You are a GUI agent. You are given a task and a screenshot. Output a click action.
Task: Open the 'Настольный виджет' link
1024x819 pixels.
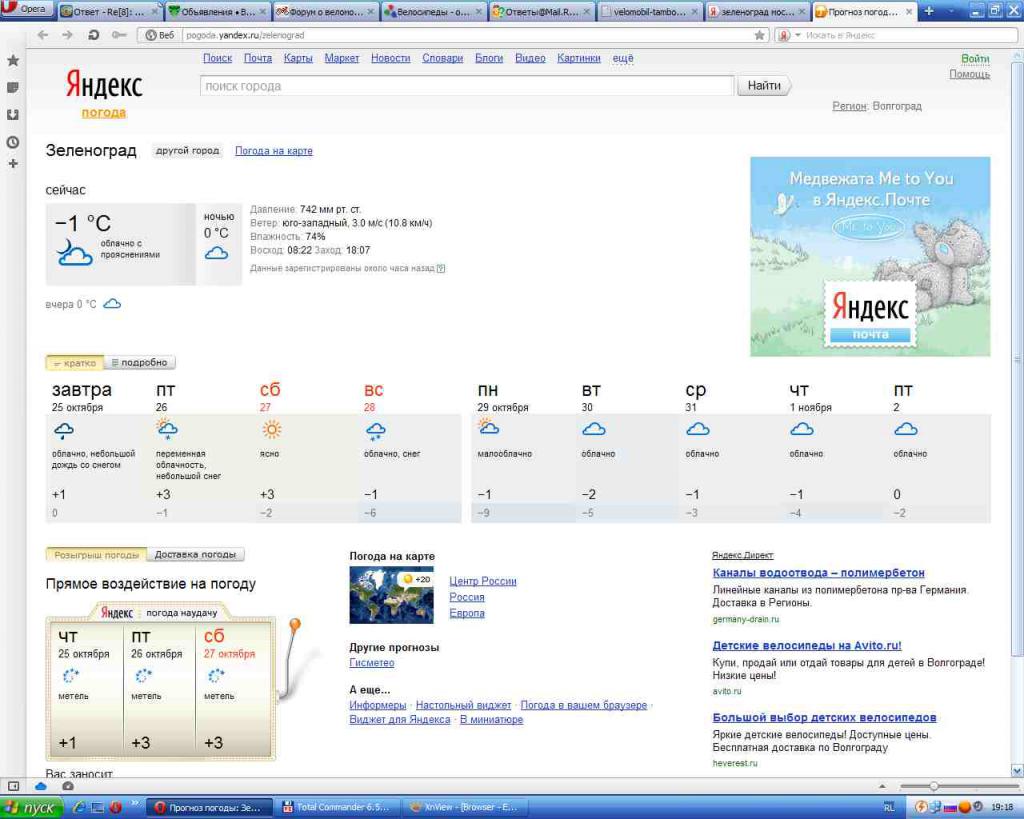coord(463,705)
